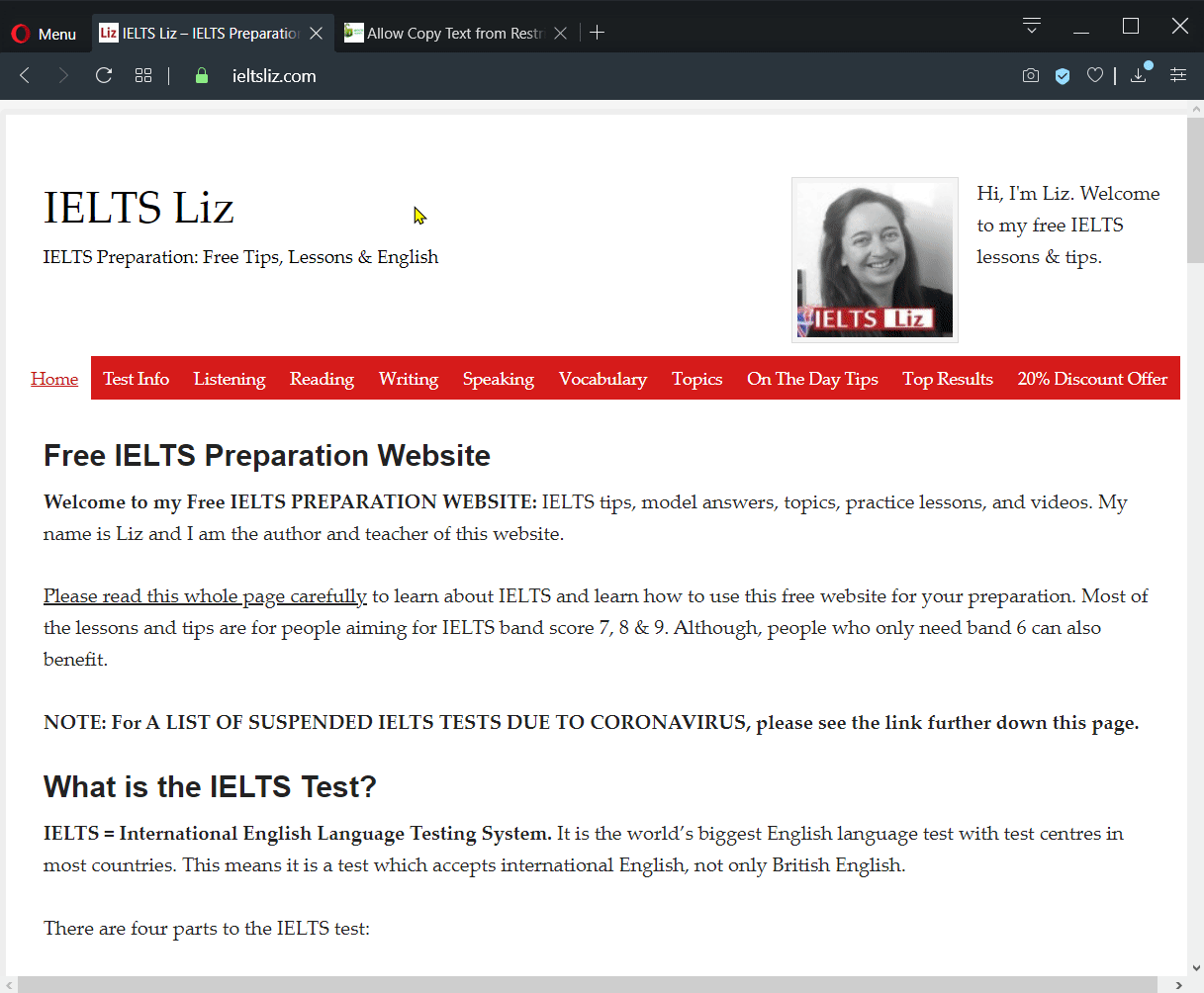Add page to bookmarks heart icon
Screen dimensions: 1204x993
coord(1095,75)
